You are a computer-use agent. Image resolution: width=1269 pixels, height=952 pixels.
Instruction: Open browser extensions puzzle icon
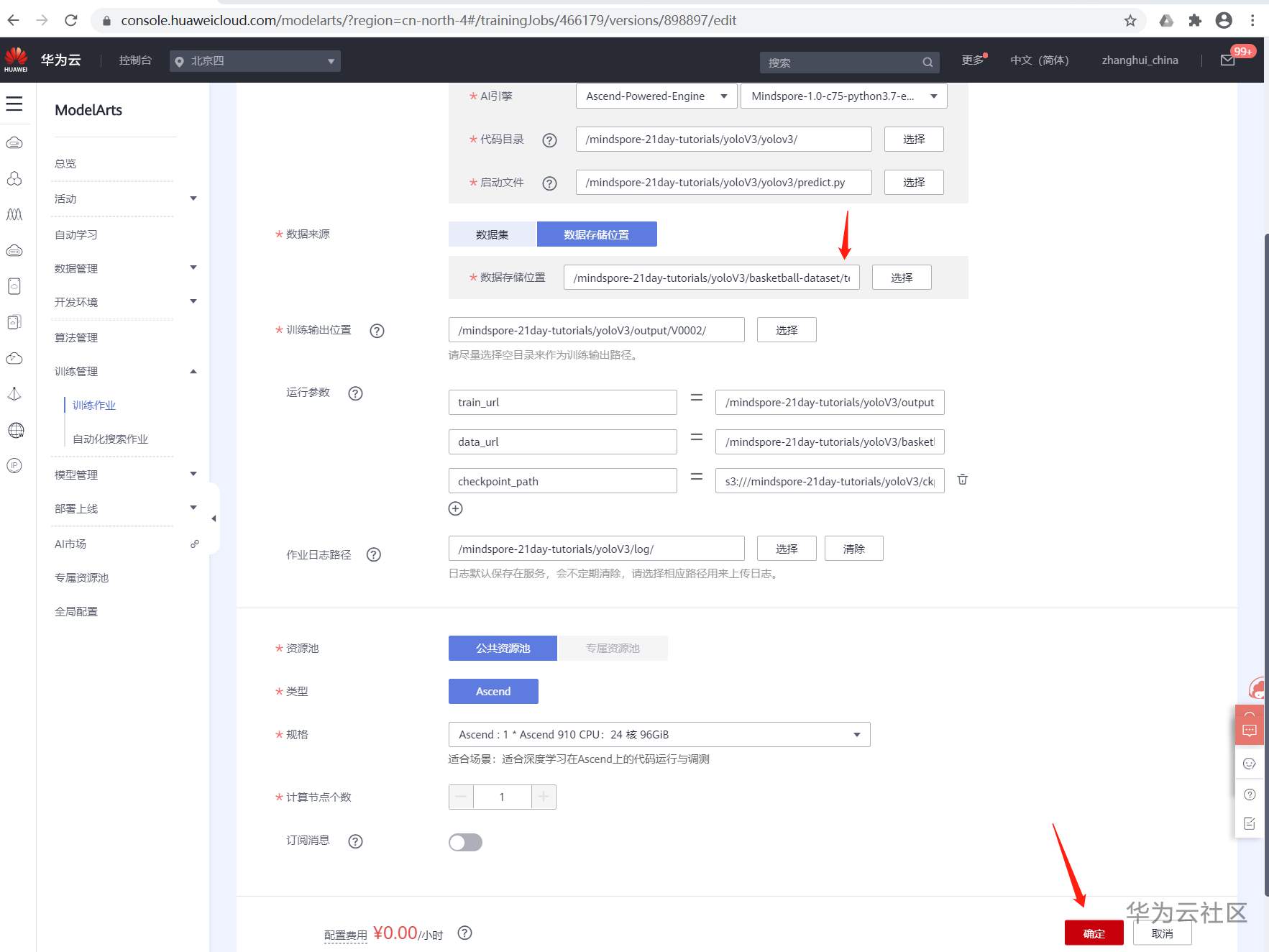pos(1195,20)
